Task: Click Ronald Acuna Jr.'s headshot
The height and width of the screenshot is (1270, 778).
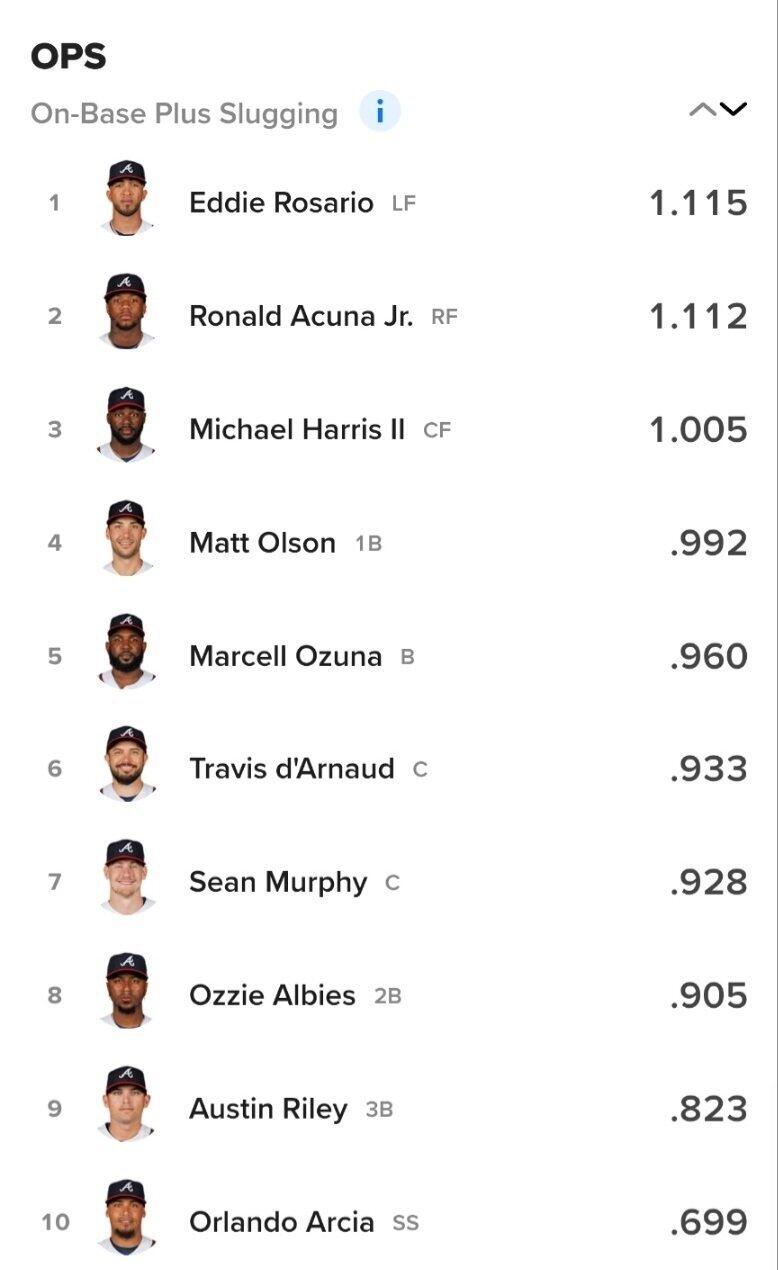Action: pos(127,311)
